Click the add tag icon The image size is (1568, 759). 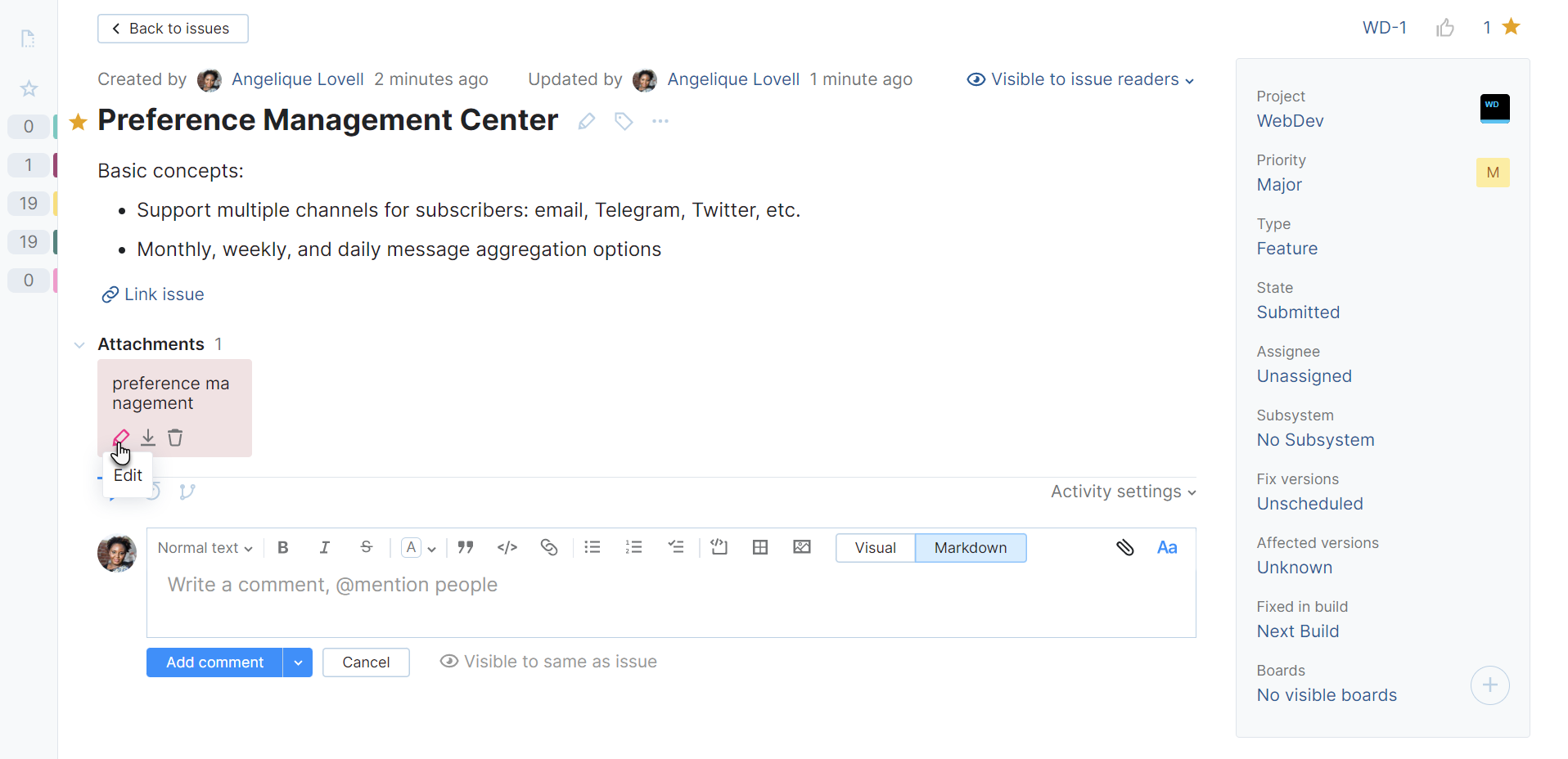click(x=624, y=122)
